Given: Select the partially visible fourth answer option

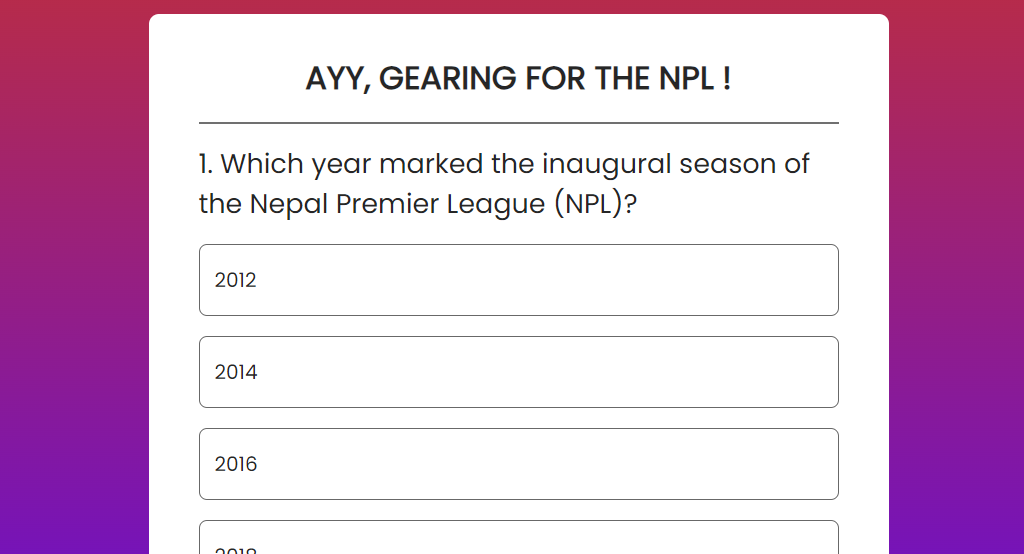Looking at the screenshot, I should 518,540.
